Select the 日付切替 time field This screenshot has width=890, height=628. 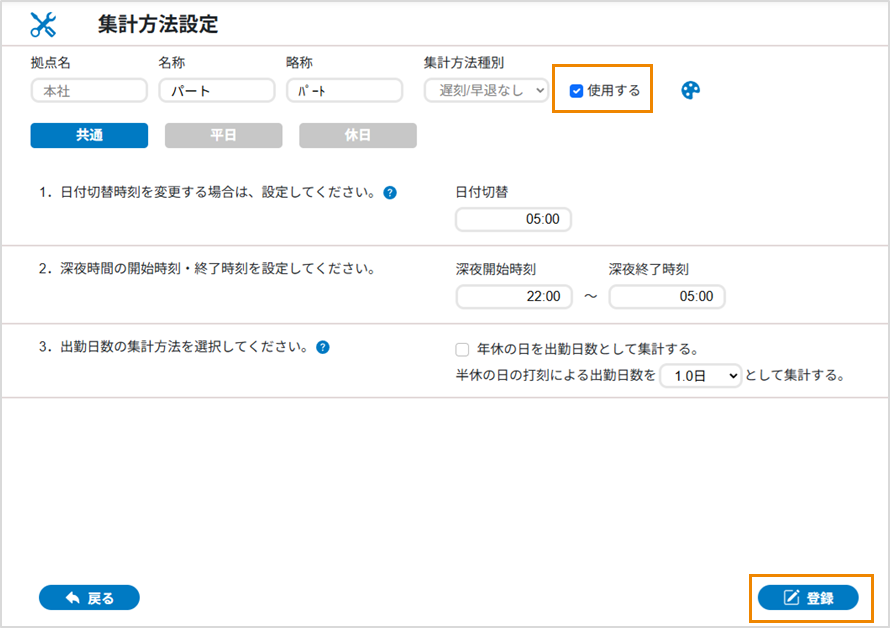click(513, 219)
